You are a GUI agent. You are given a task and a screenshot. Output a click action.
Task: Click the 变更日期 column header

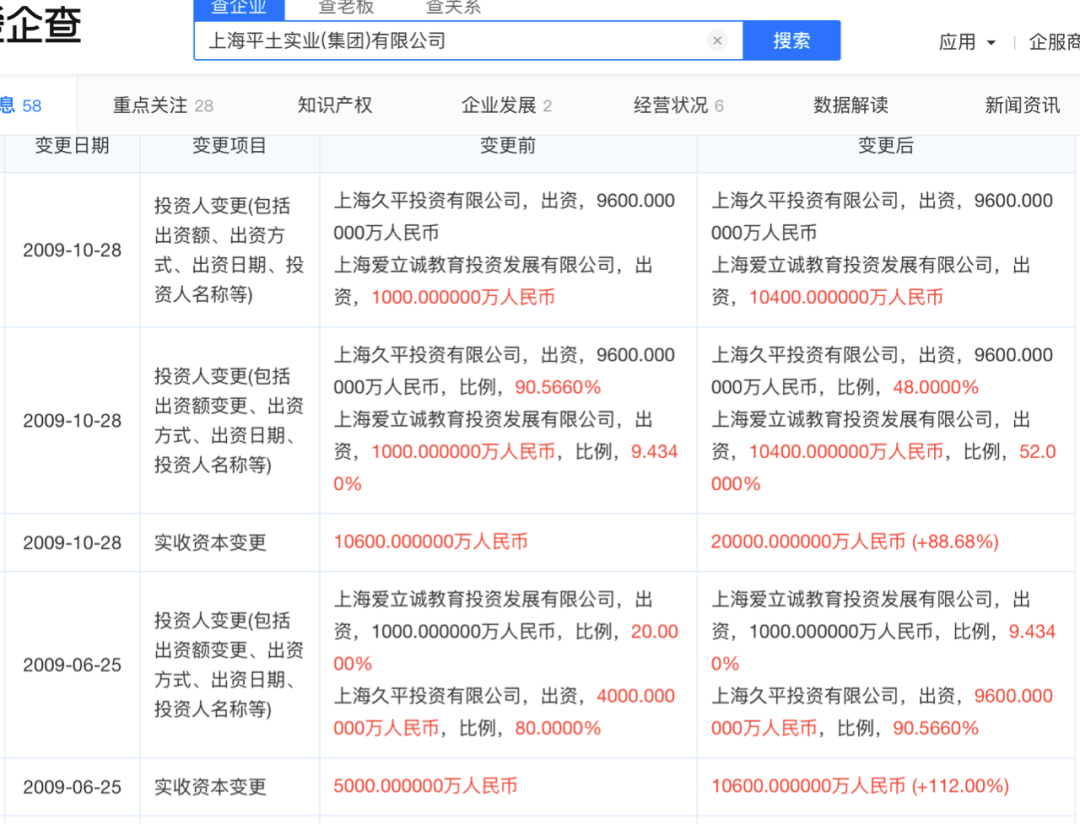click(72, 145)
